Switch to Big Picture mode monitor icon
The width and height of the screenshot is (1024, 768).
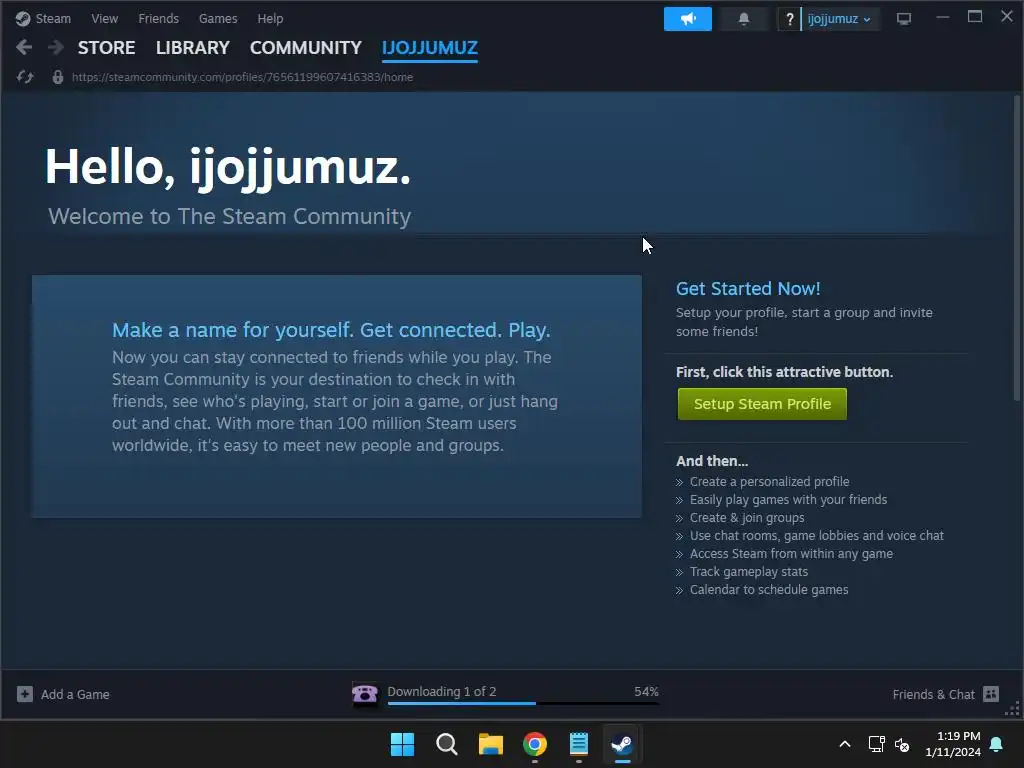(904, 19)
